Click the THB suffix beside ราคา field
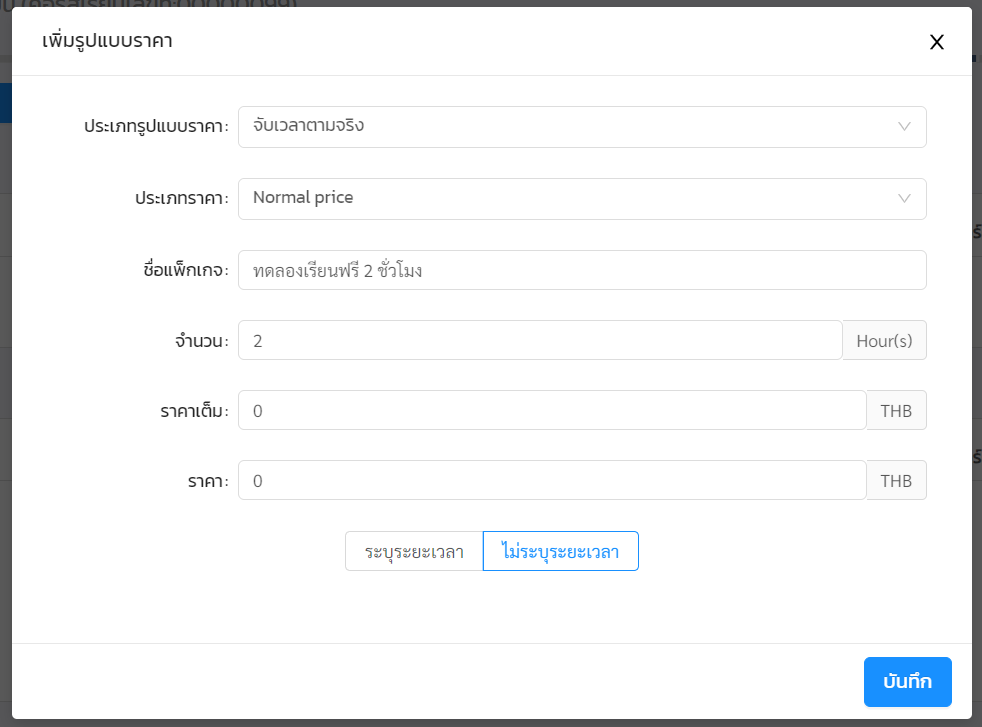Image resolution: width=982 pixels, height=727 pixels. (896, 481)
